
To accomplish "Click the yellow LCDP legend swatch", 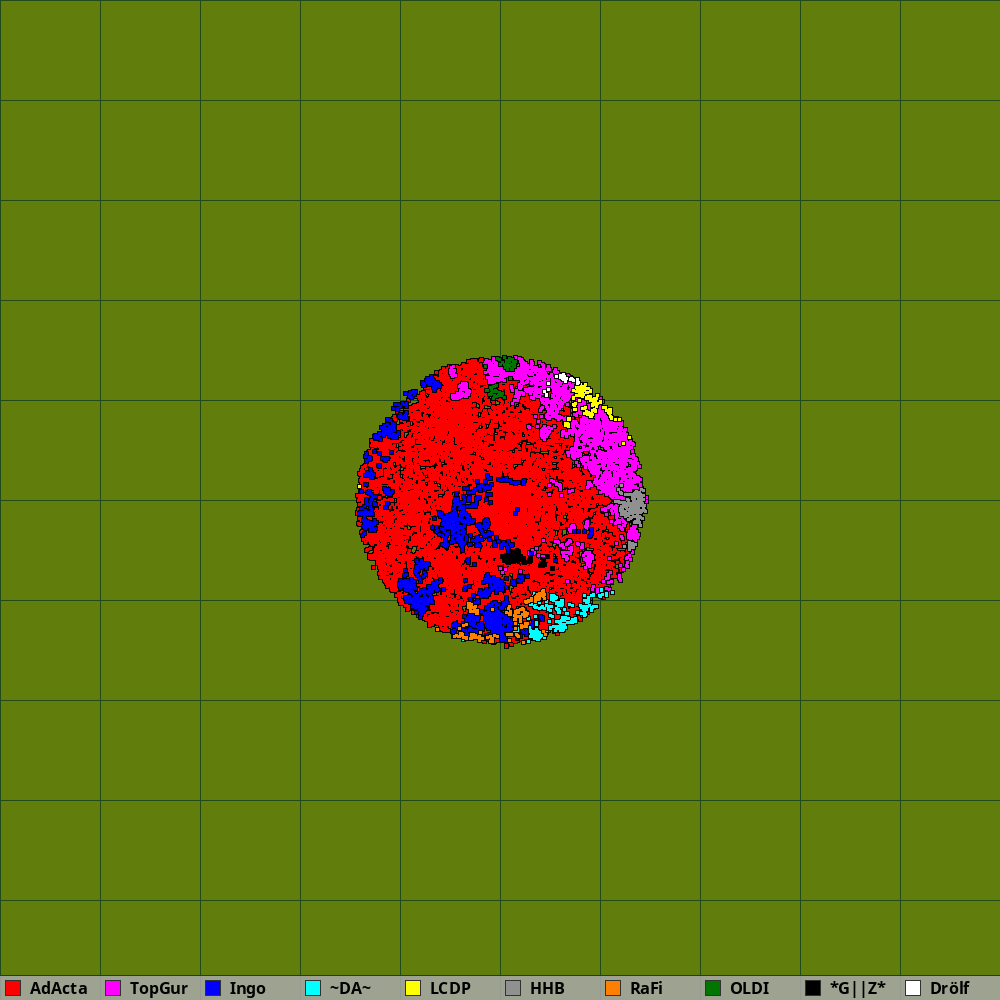I will point(413,988).
